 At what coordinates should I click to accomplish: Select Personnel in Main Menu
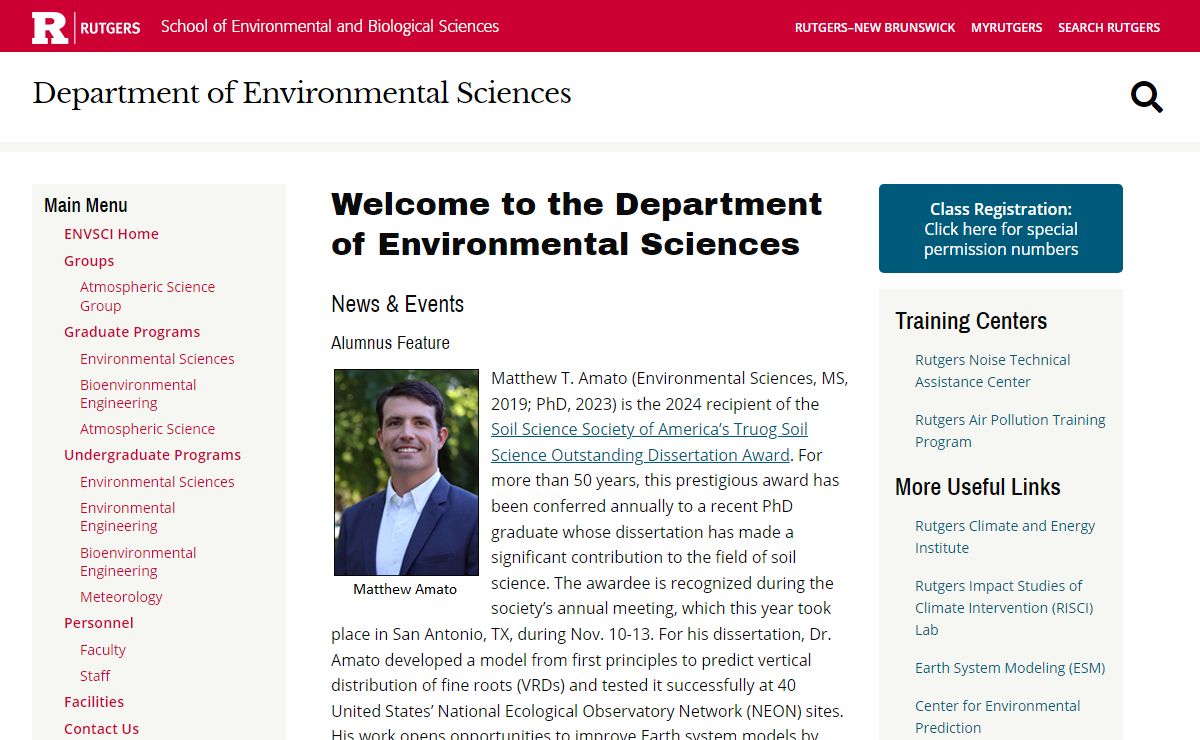coord(98,623)
